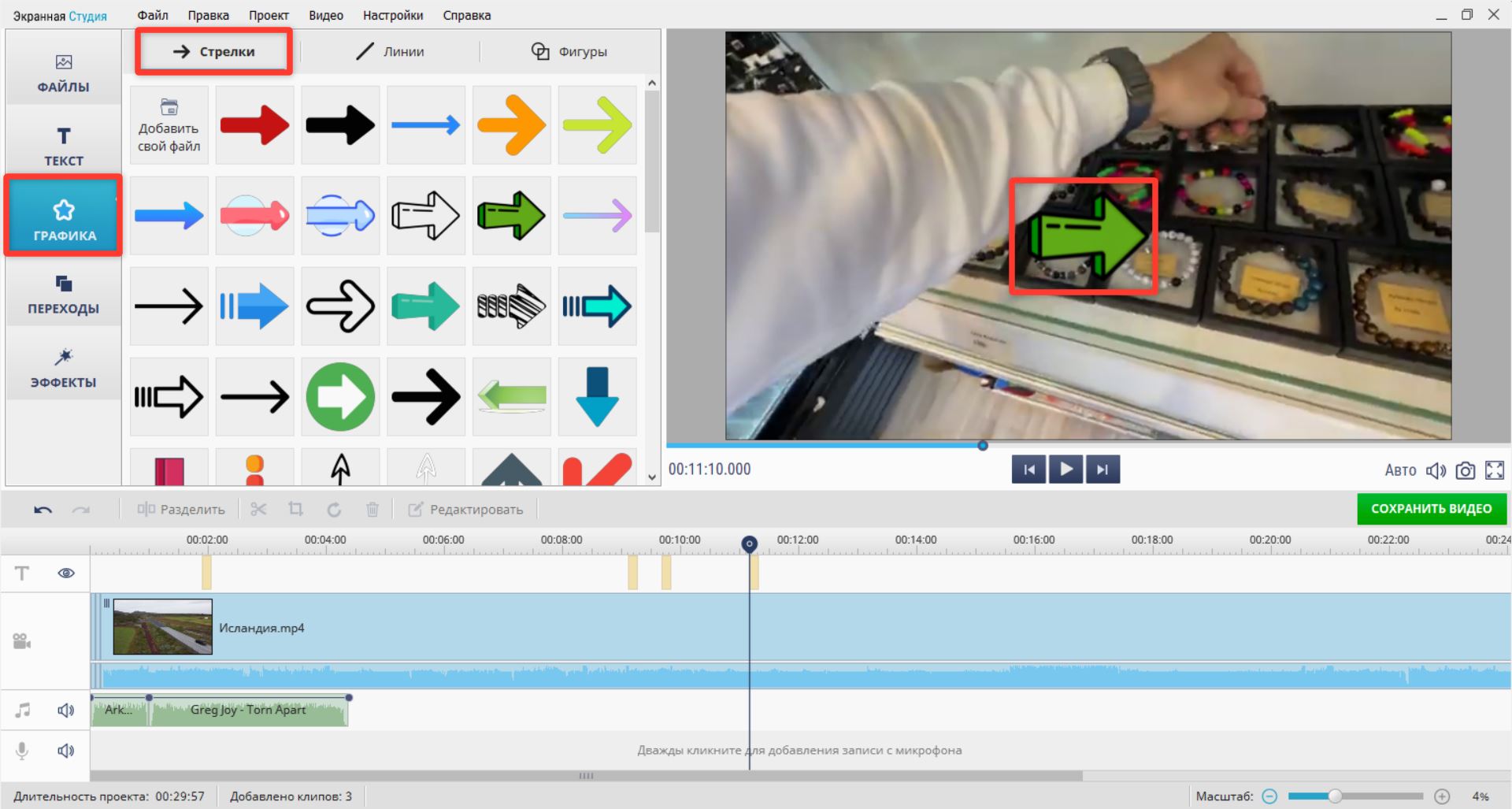Select the red arrow graphic
The width and height of the screenshot is (1512, 809).
click(255, 125)
